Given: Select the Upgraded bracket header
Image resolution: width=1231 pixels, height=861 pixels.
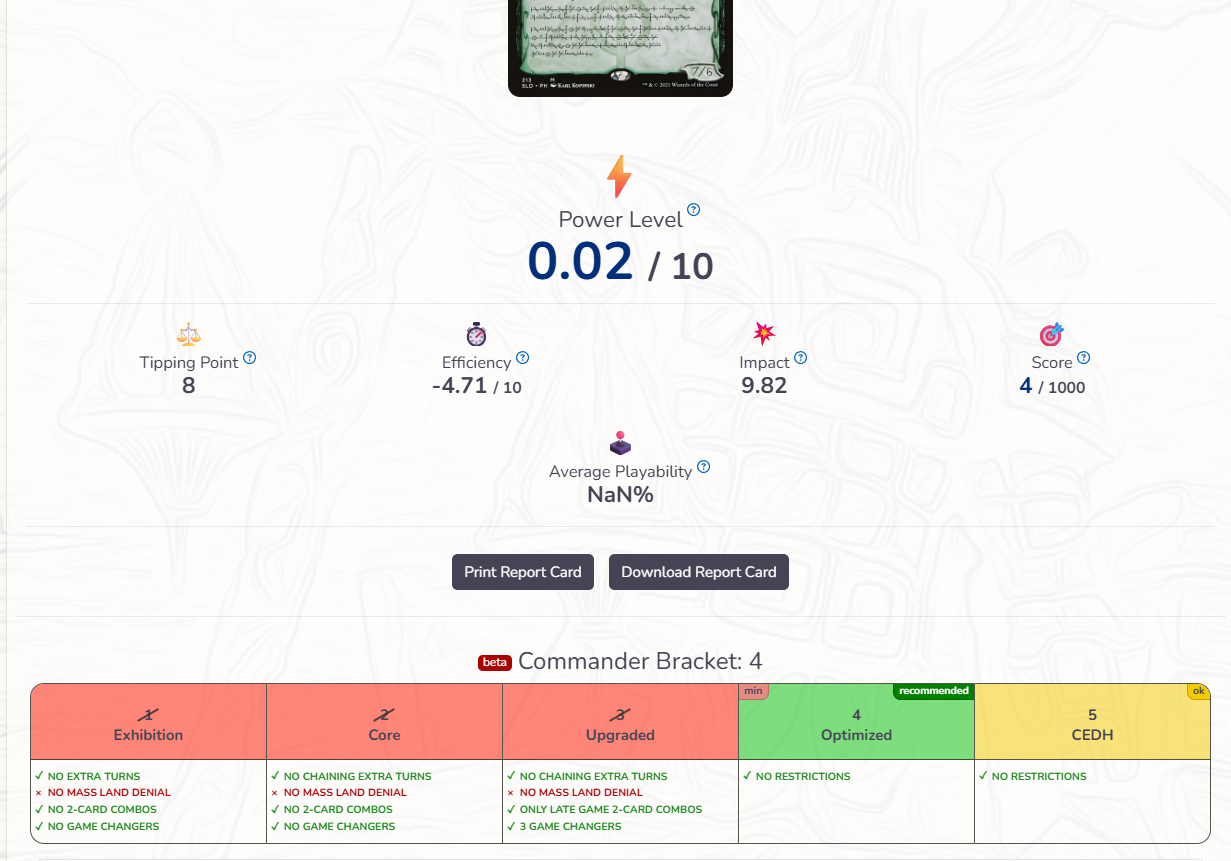Looking at the screenshot, I should click(x=620, y=722).
